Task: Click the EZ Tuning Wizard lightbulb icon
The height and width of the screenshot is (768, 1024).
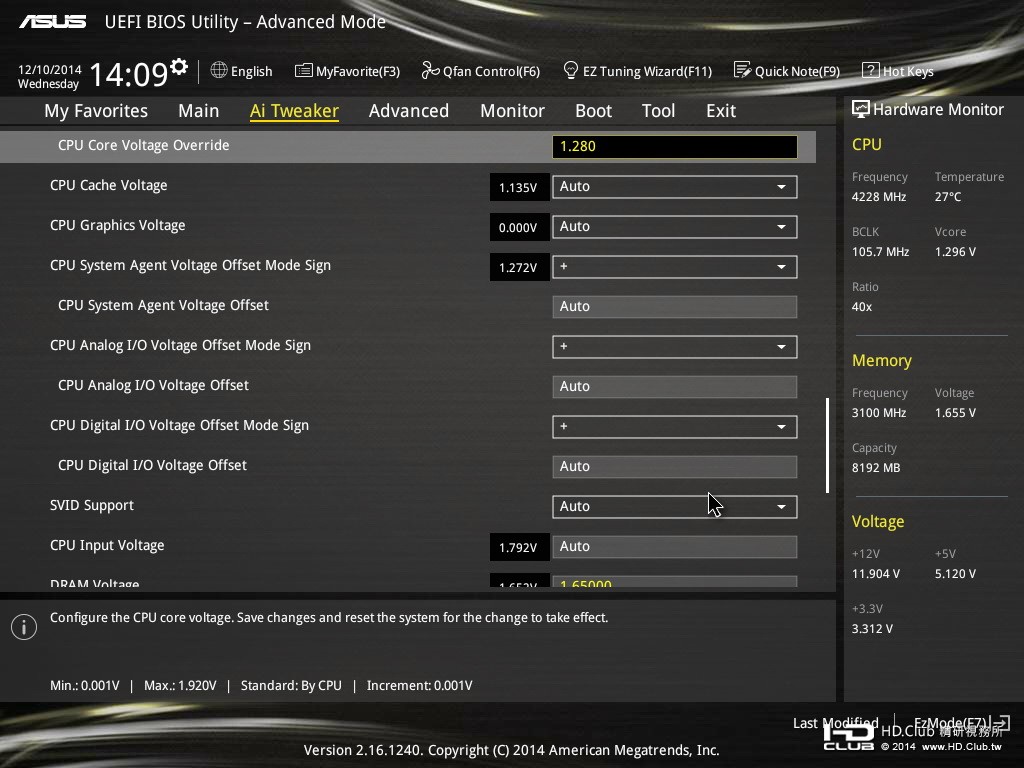Action: 570,70
